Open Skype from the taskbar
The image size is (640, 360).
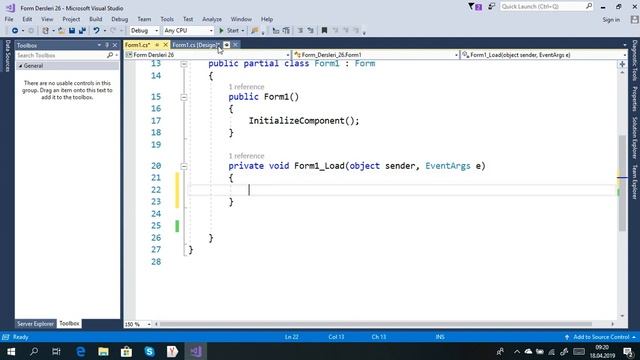point(149,351)
